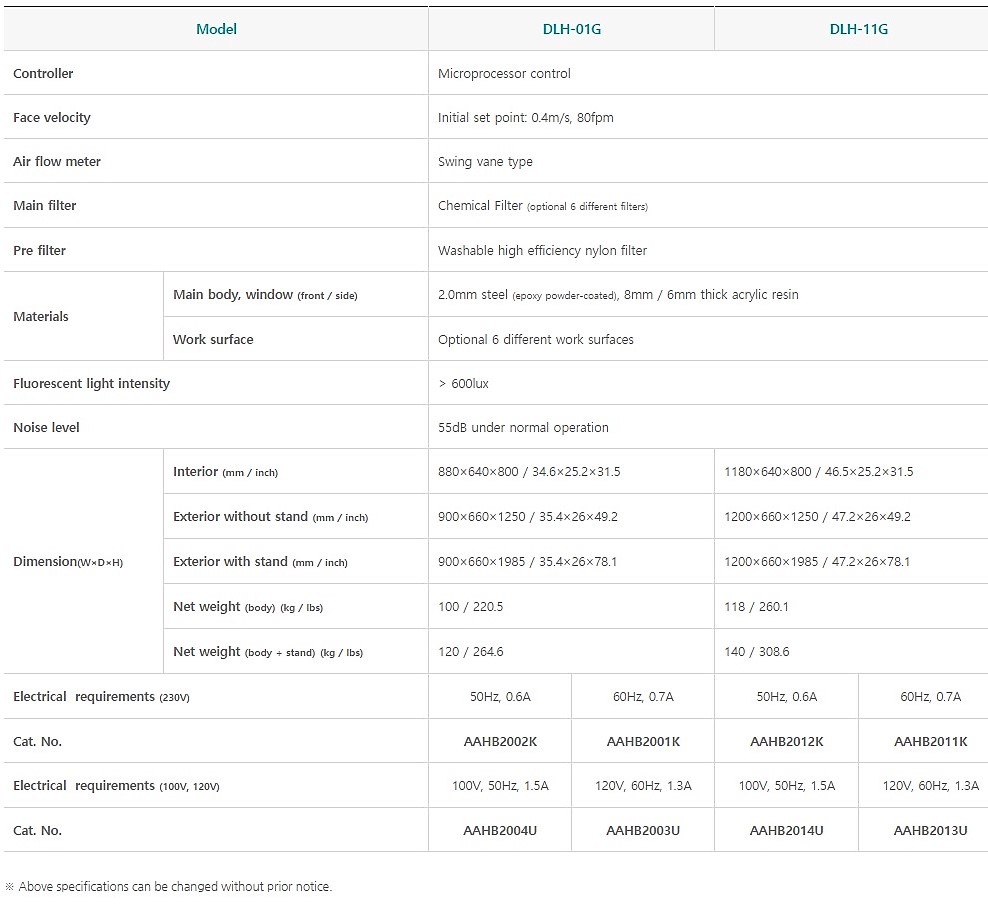Viewport: 988px width, 906px height.
Task: Select catalog number AAHB2011K
Action: (x=930, y=741)
